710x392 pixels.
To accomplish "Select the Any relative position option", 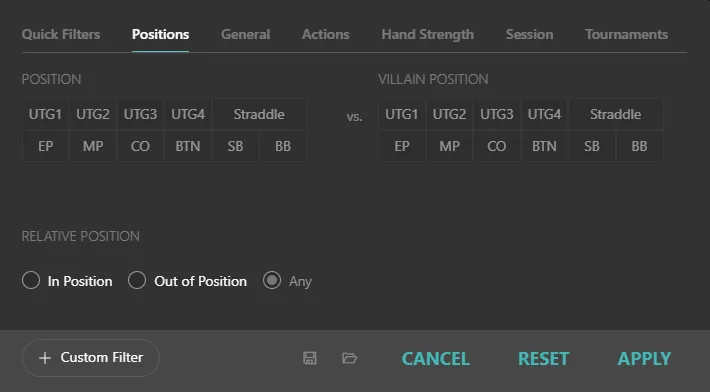I will tap(272, 281).
